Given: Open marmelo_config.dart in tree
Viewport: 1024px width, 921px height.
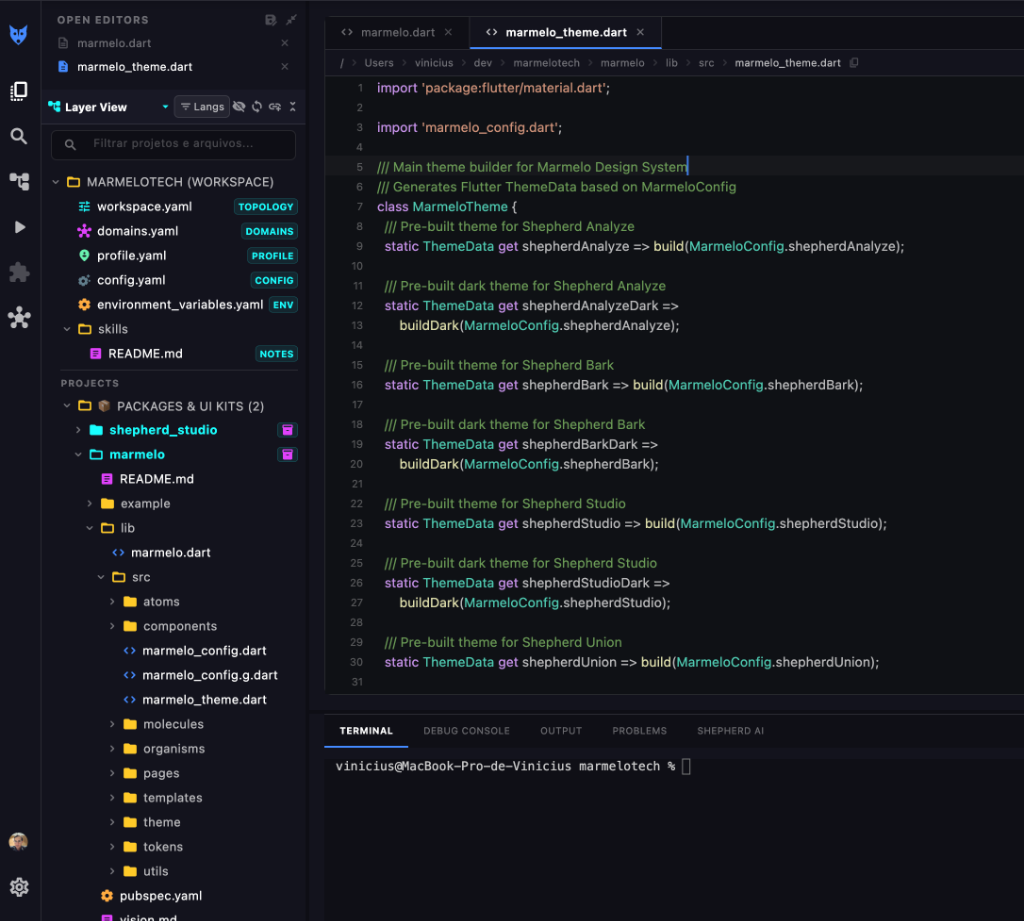Looking at the screenshot, I should tap(204, 651).
